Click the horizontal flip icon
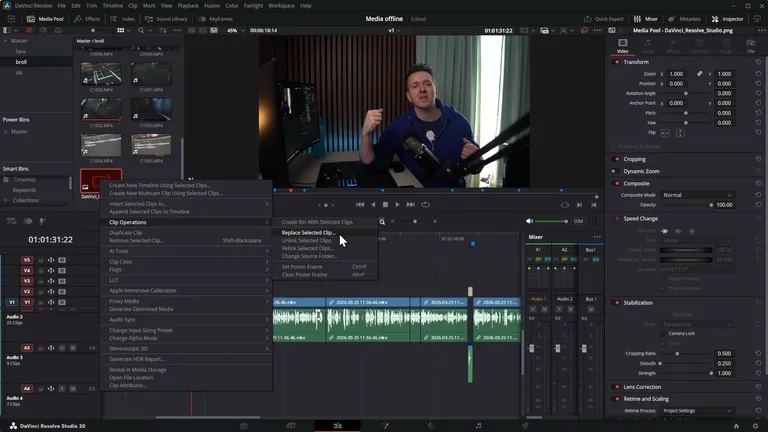768x432 pixels. point(665,133)
